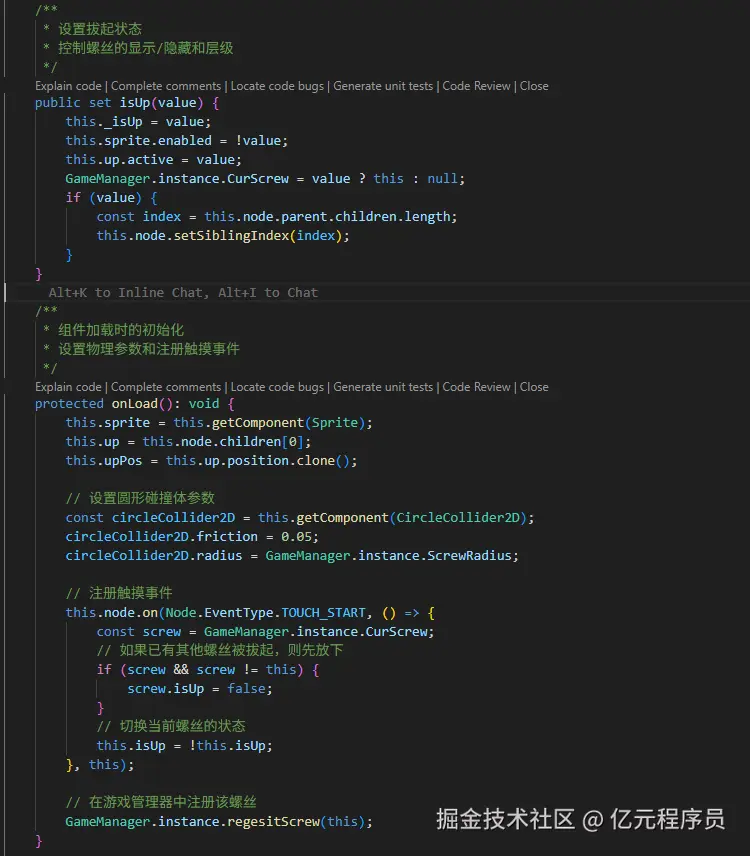Screen dimensions: 750x856
Task: Click the comment '设置拔起状态'
Action: pos(100,29)
